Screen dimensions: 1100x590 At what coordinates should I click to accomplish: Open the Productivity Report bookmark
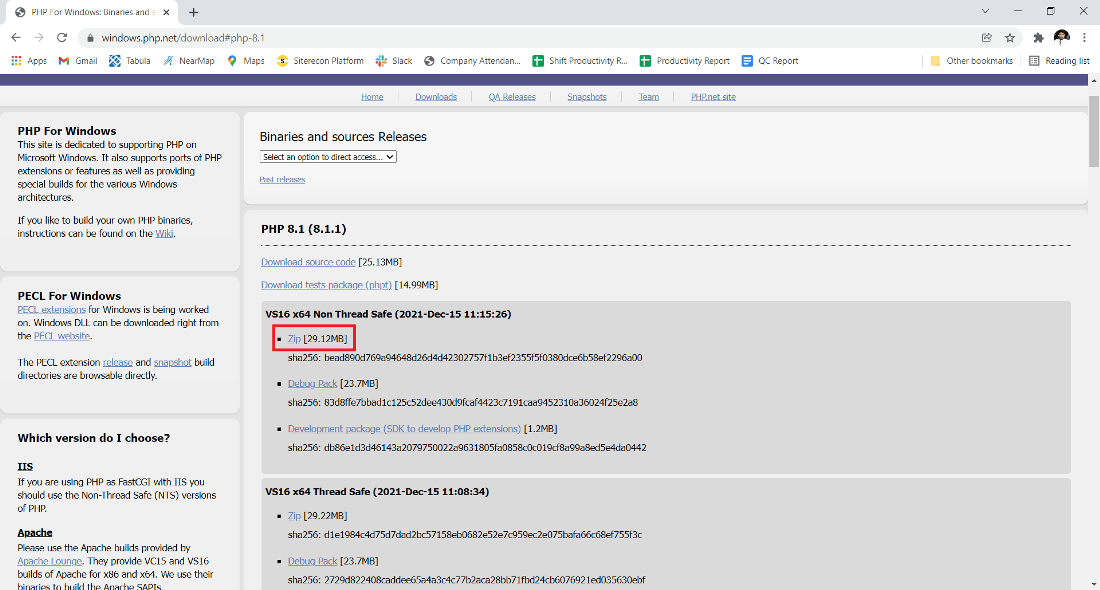(x=685, y=61)
